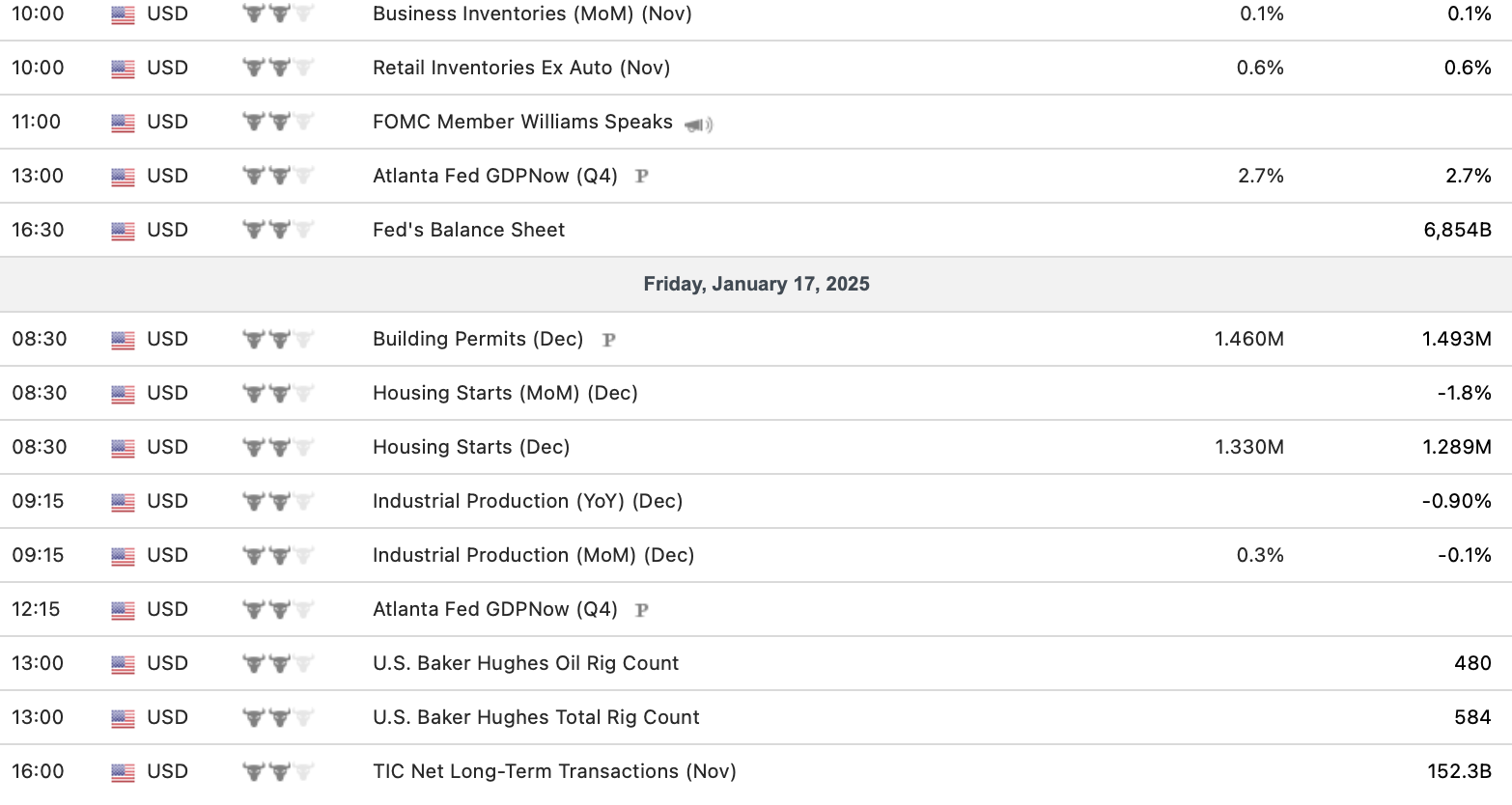Screen dimensions: 1512x805
Task: Click preliminary P icon next to Building Permits
Action: (608, 340)
